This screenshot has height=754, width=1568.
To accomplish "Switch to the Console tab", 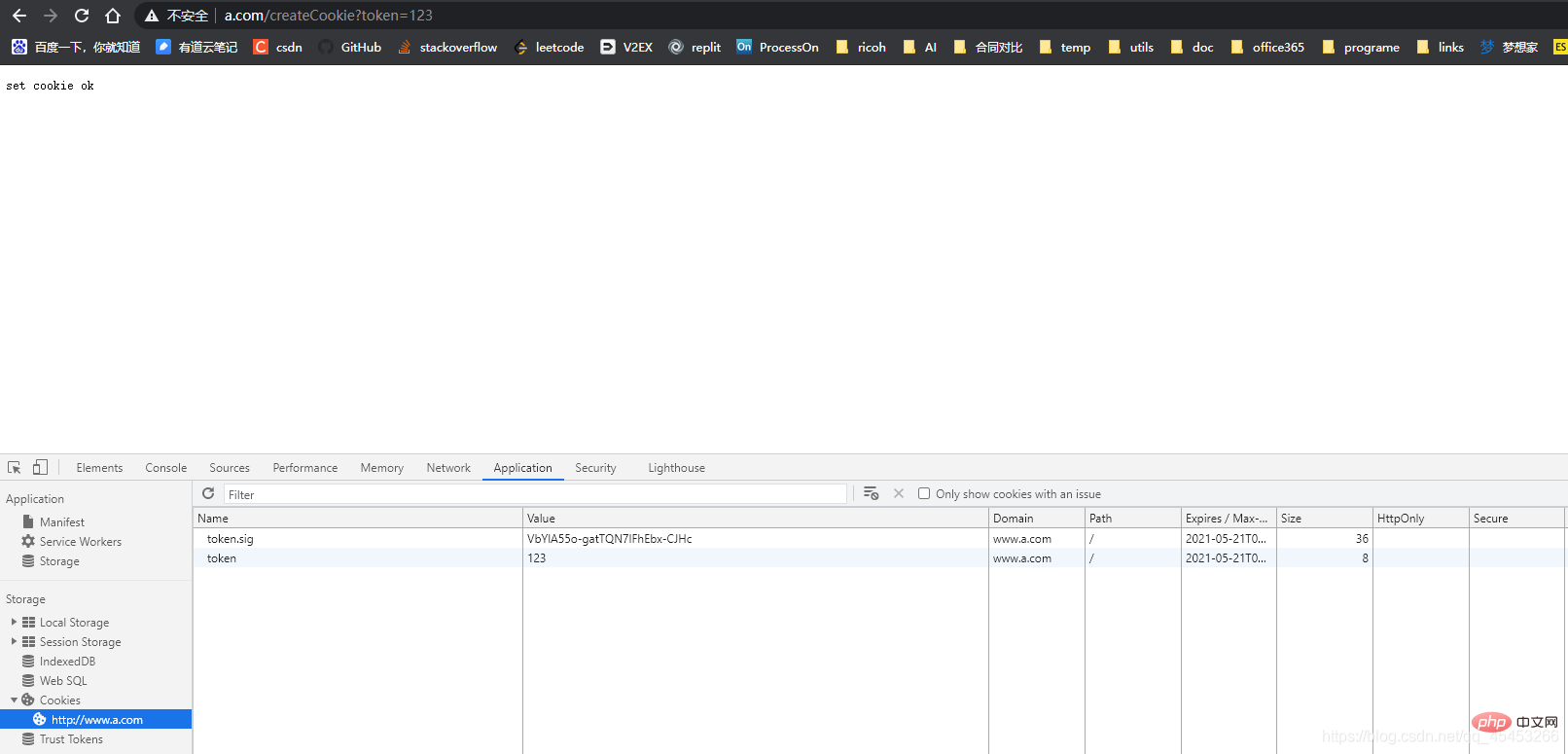I will pyautogui.click(x=165, y=468).
